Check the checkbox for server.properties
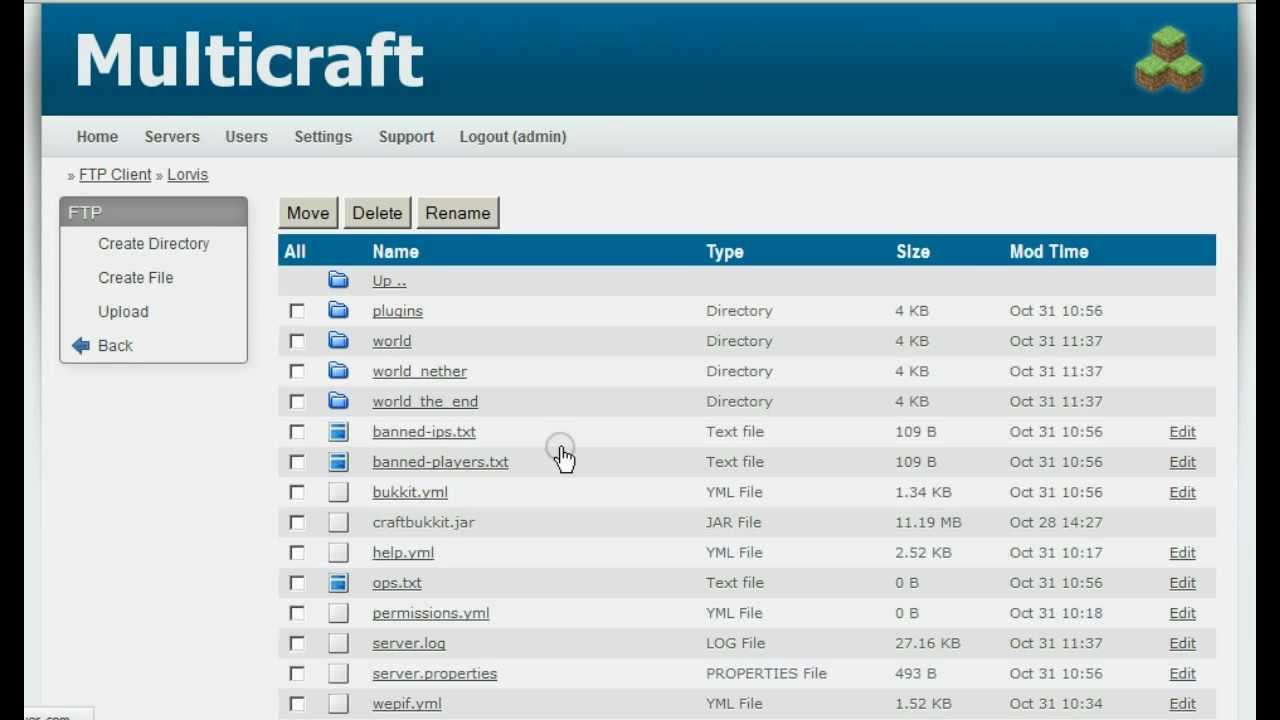The image size is (1280, 720). coord(297,673)
